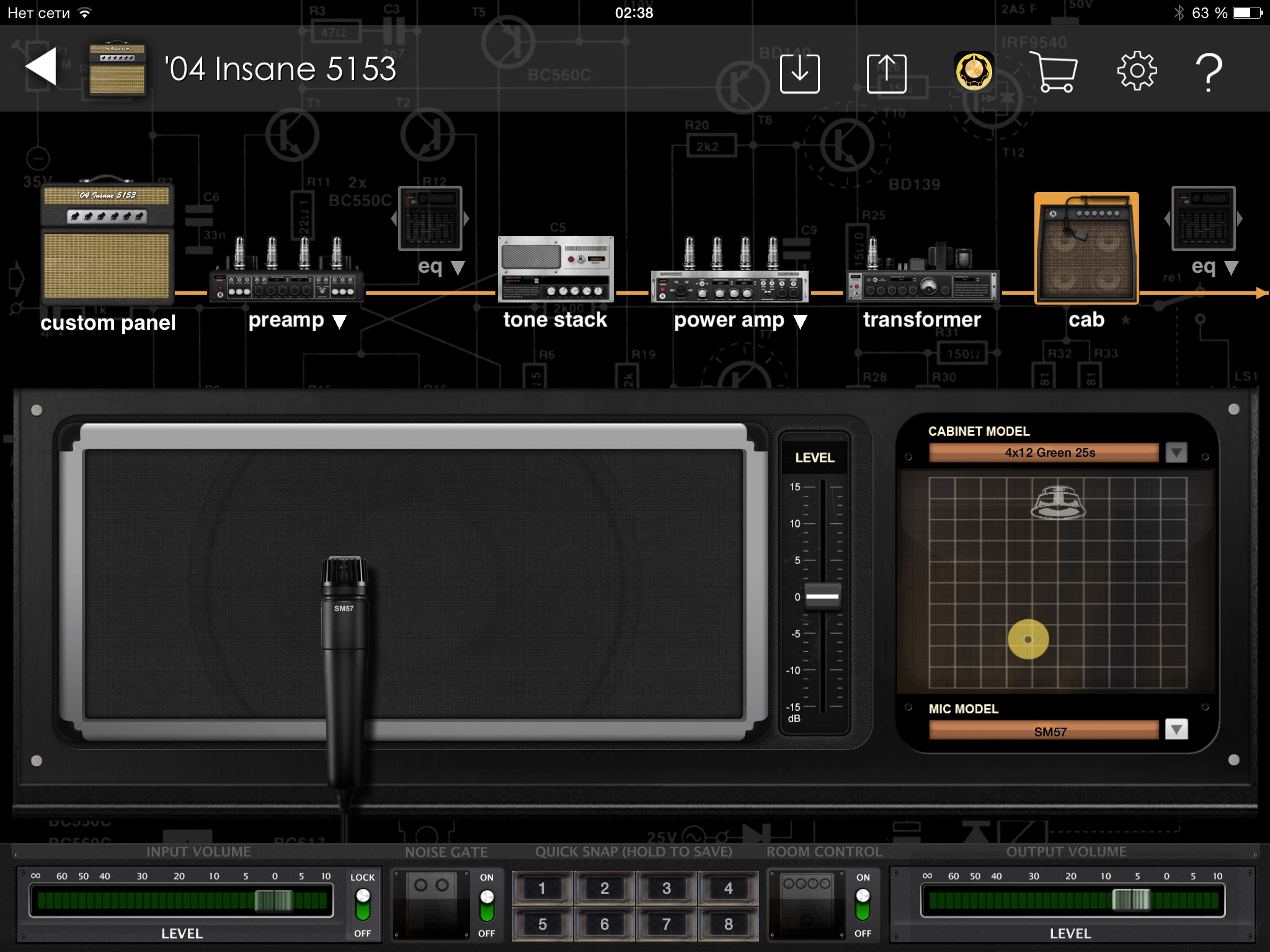
Task: Tap the back arrow icon
Action: pyautogui.click(x=41, y=66)
